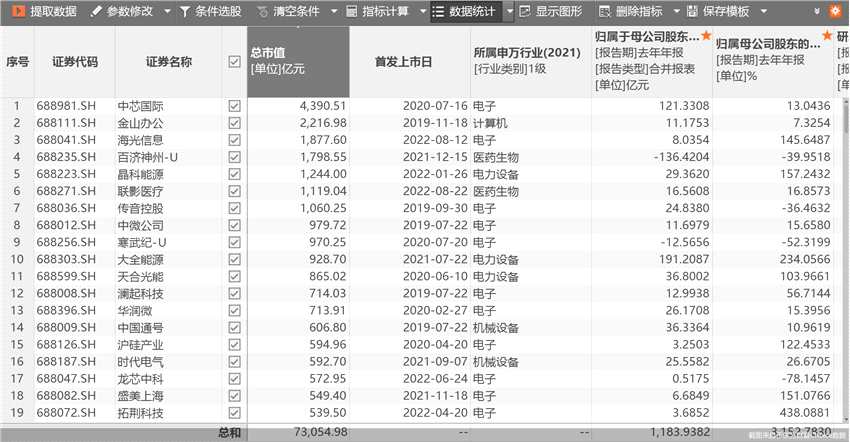Click the calculator icon for 指标计算
This screenshot has height=442, width=850.
(x=351, y=11)
